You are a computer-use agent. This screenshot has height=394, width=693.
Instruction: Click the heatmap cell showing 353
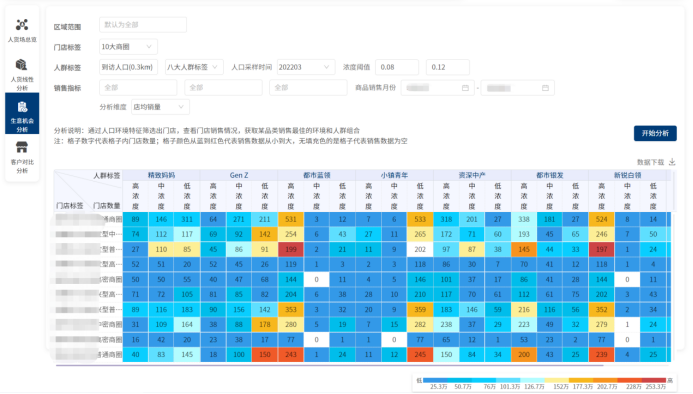[291, 310]
